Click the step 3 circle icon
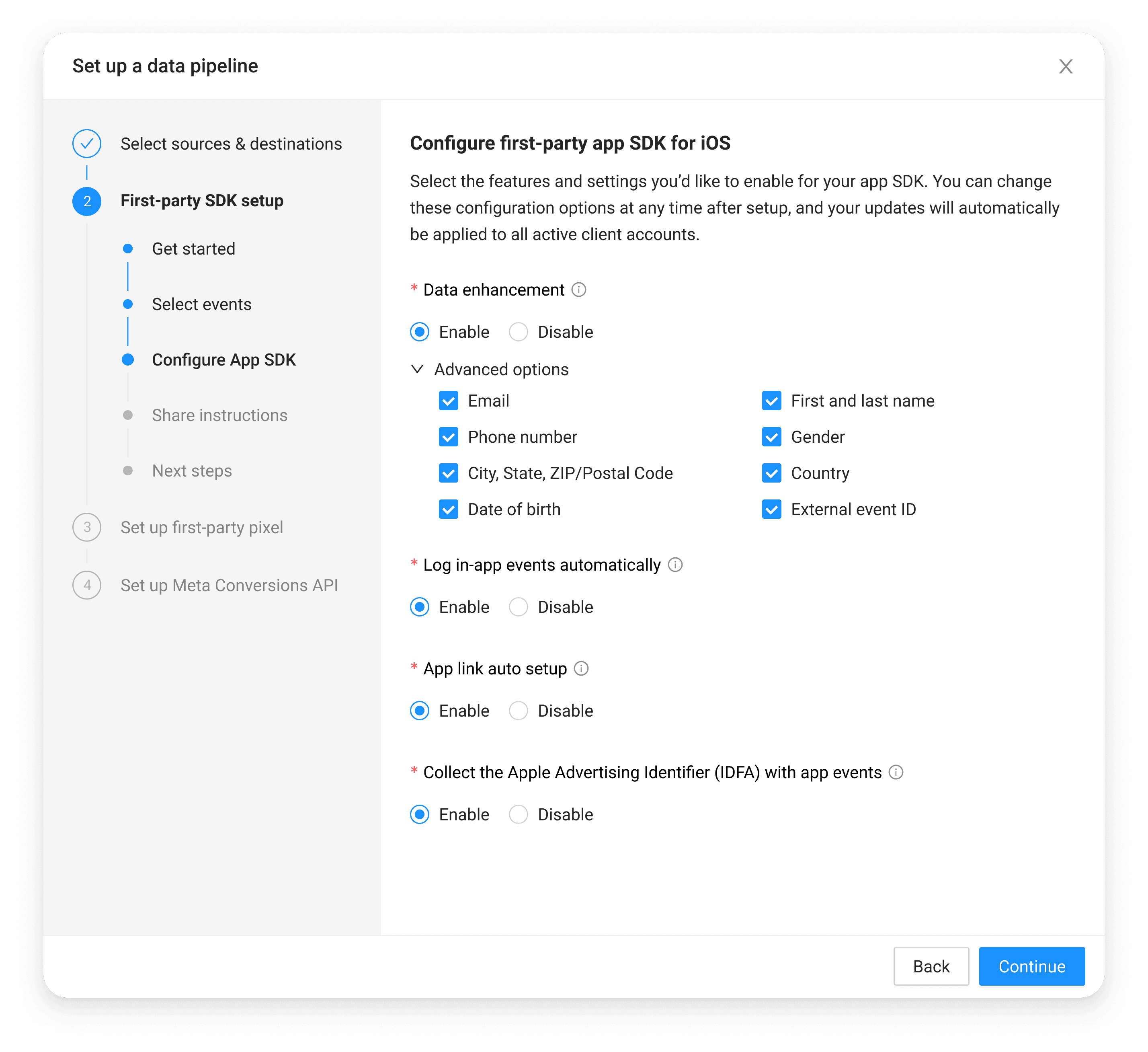Screen dimensions: 1148x1052 (x=86, y=528)
